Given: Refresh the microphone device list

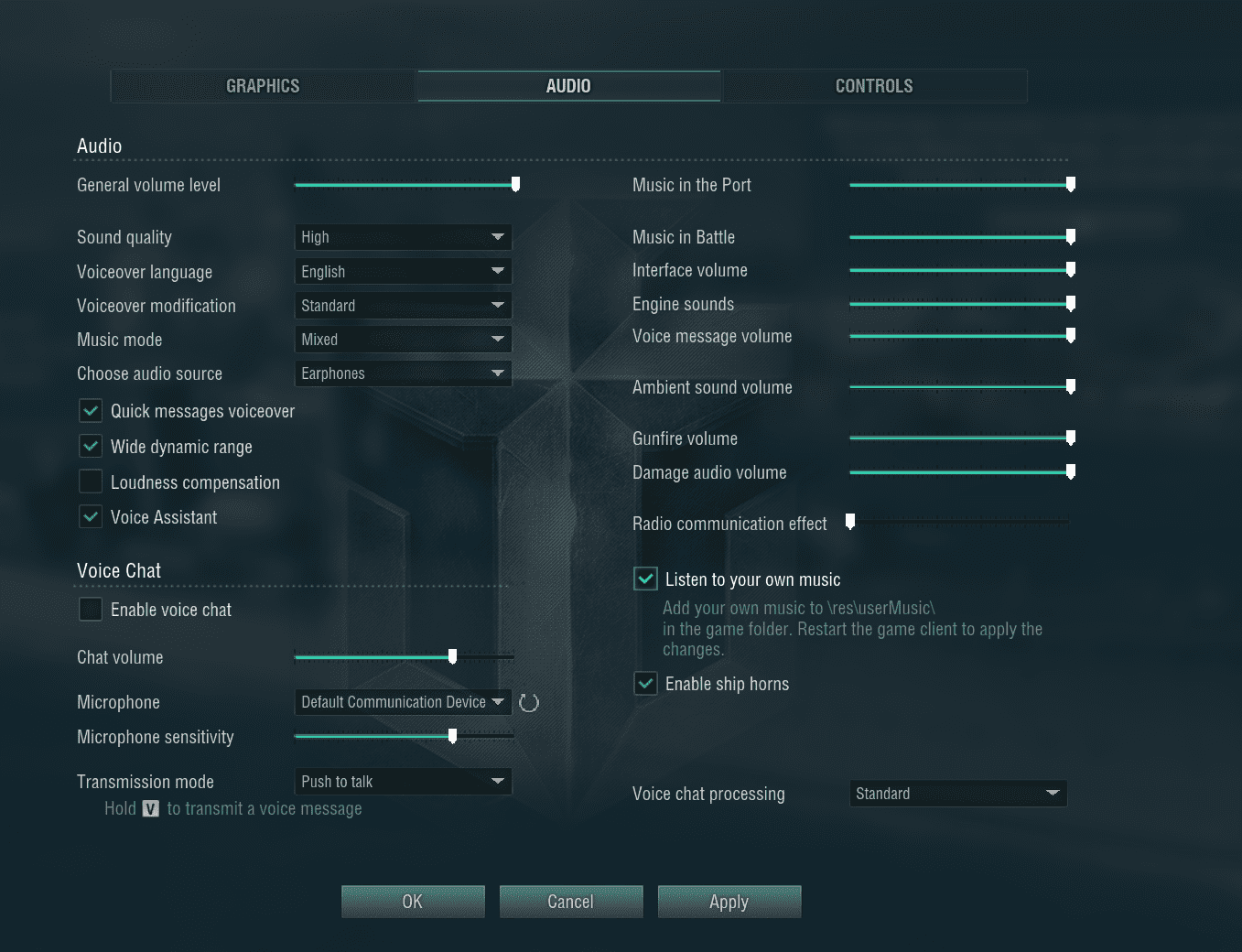Looking at the screenshot, I should pos(529,703).
